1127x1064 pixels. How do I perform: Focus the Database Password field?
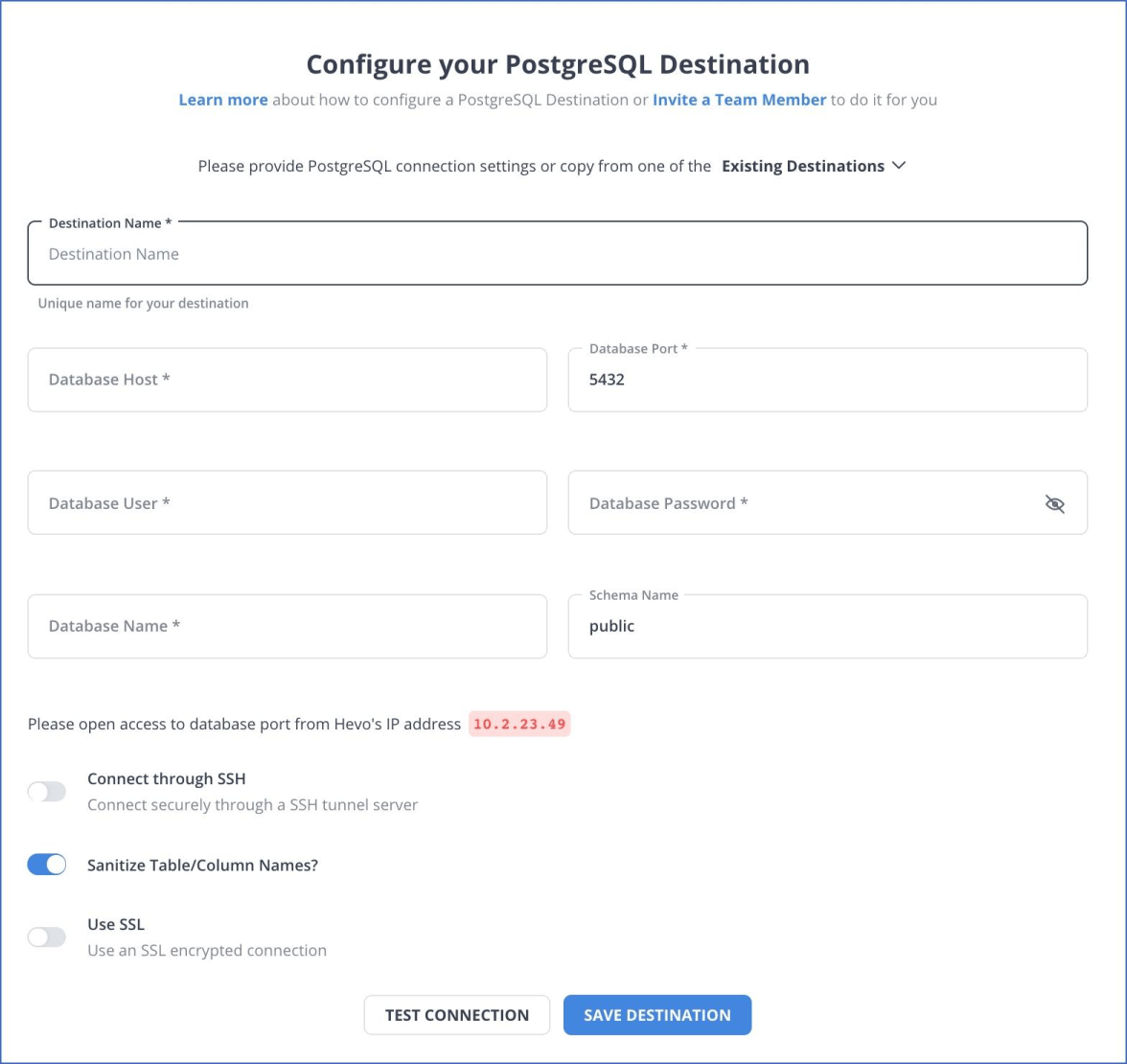[x=827, y=502]
